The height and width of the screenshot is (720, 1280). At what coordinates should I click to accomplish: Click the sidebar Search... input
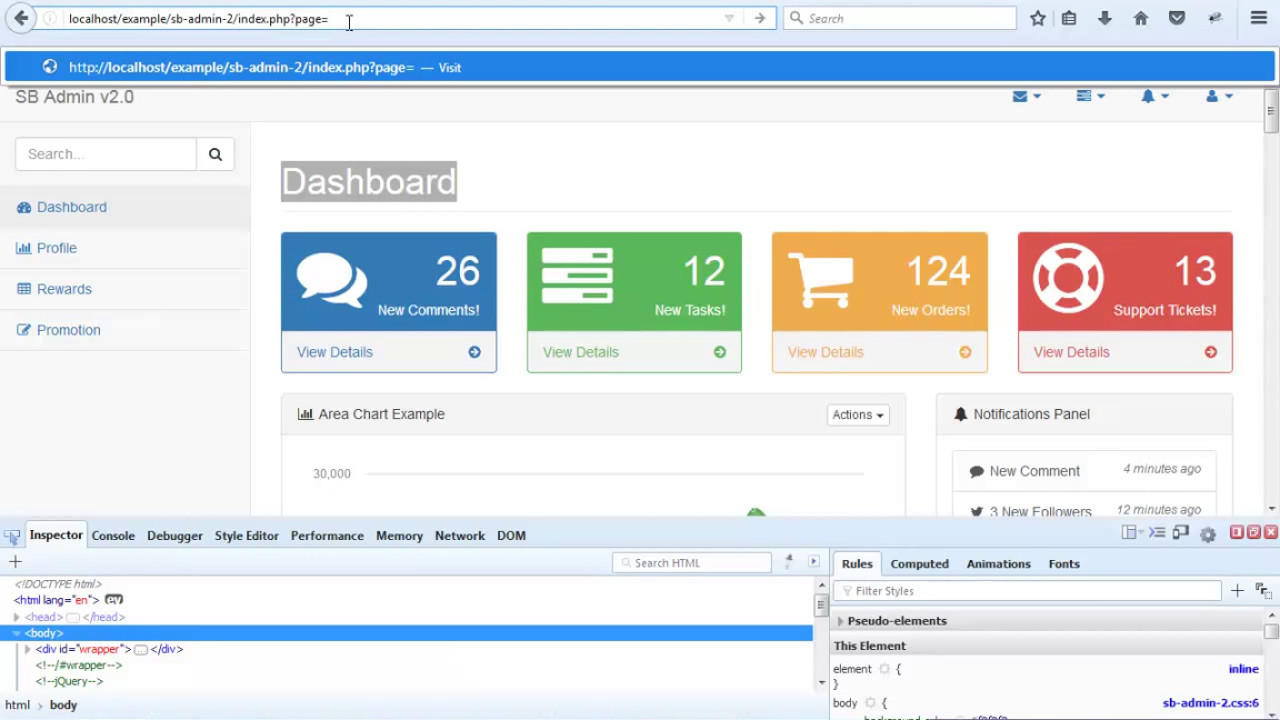point(106,154)
